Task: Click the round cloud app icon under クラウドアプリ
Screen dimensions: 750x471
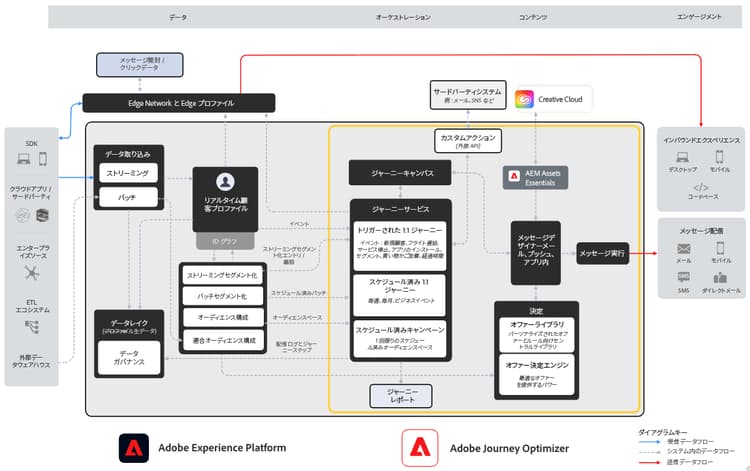Action: point(22,216)
